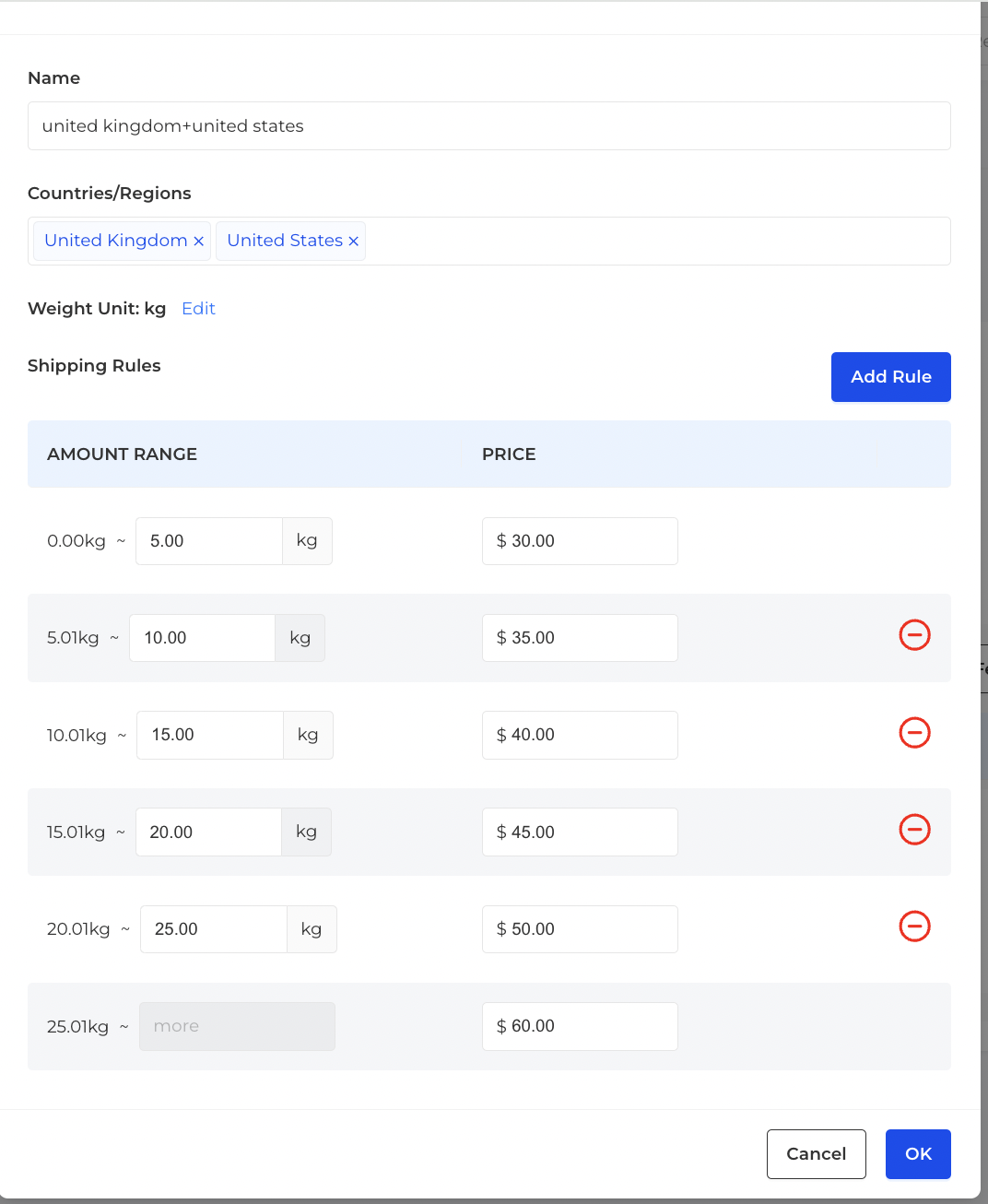This screenshot has width=988, height=1204.
Task: Click the 25.00 weight limit field
Action: click(214, 929)
